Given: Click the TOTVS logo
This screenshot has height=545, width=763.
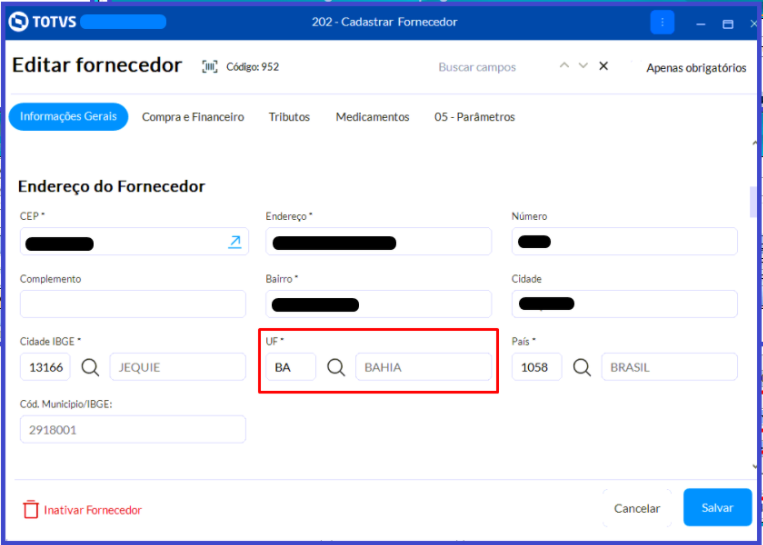Looking at the screenshot, I should pyautogui.click(x=42, y=22).
